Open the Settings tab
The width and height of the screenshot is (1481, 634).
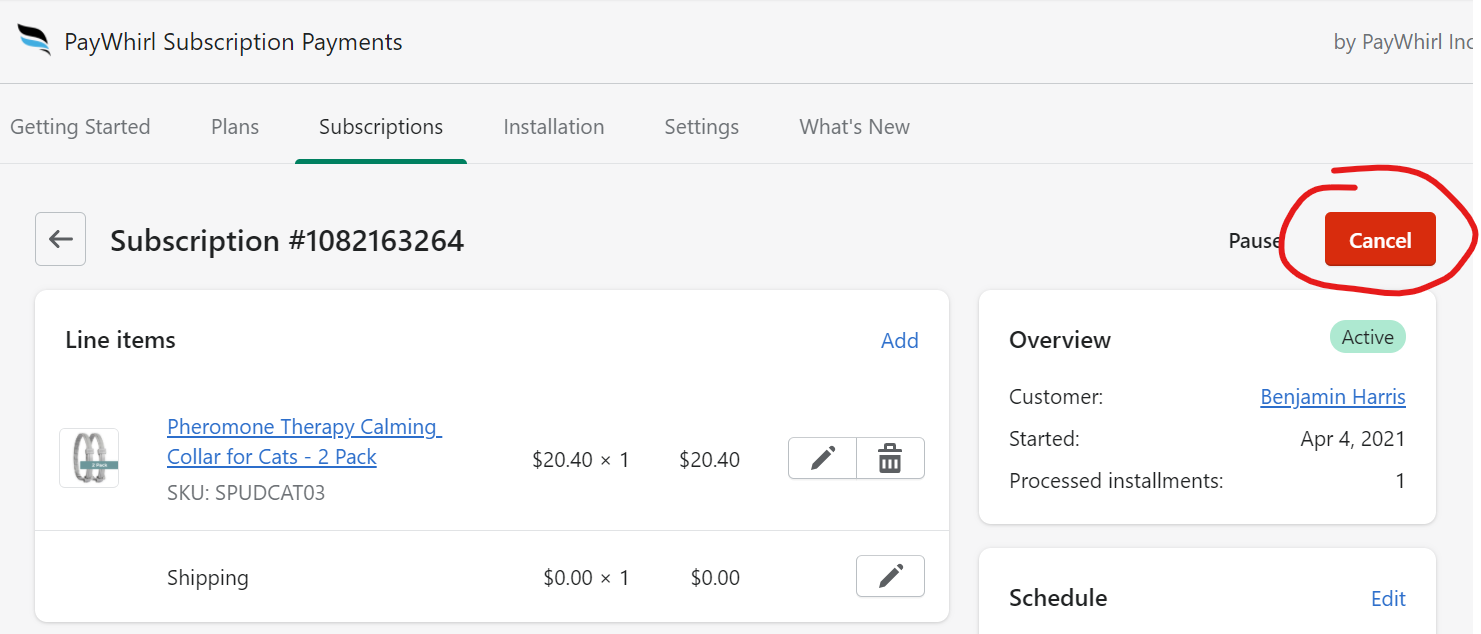[x=702, y=127]
